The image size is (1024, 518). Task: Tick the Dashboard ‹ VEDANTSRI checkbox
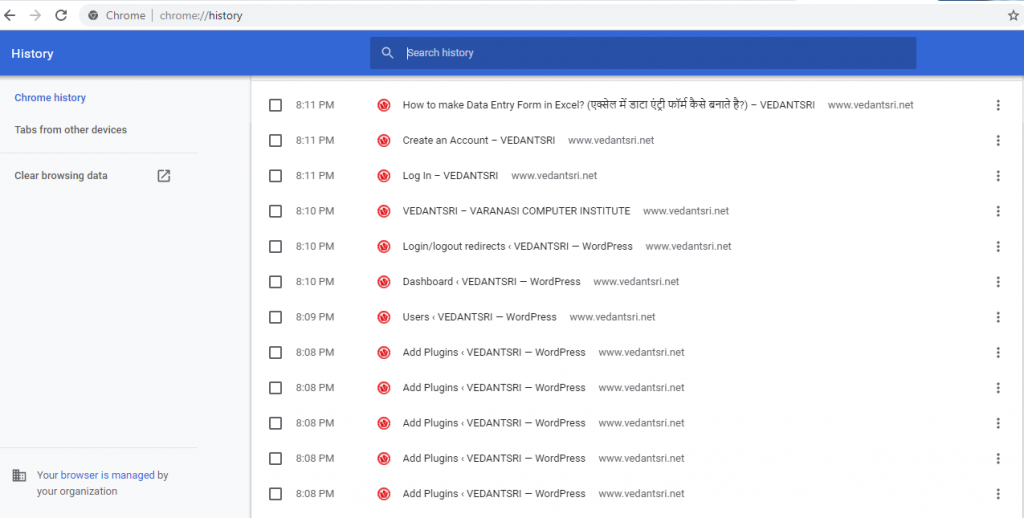[276, 282]
